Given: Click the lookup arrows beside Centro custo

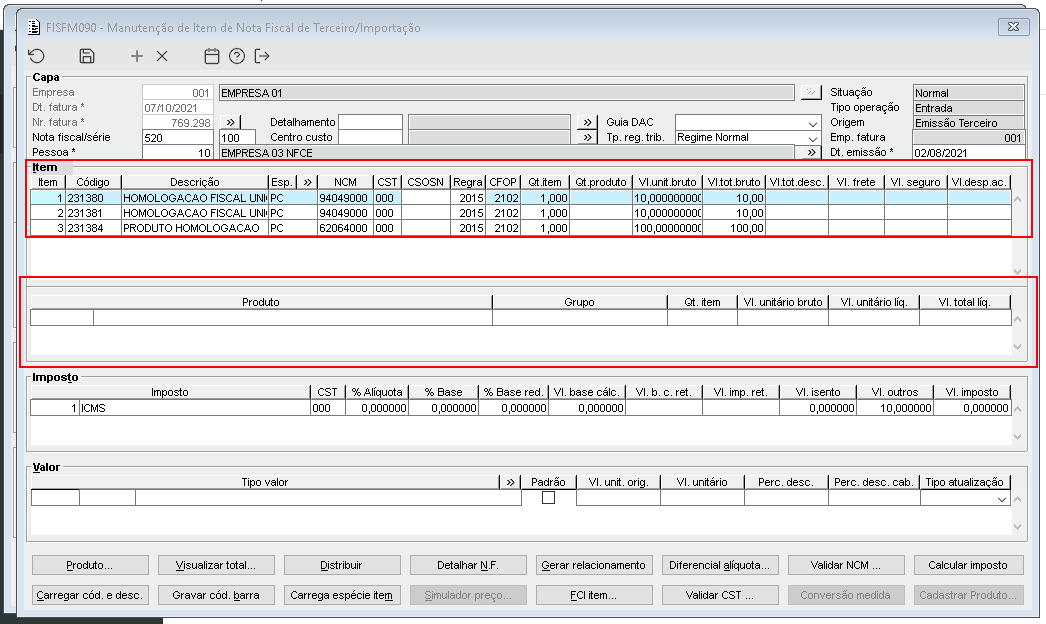Looking at the screenshot, I should [586, 137].
